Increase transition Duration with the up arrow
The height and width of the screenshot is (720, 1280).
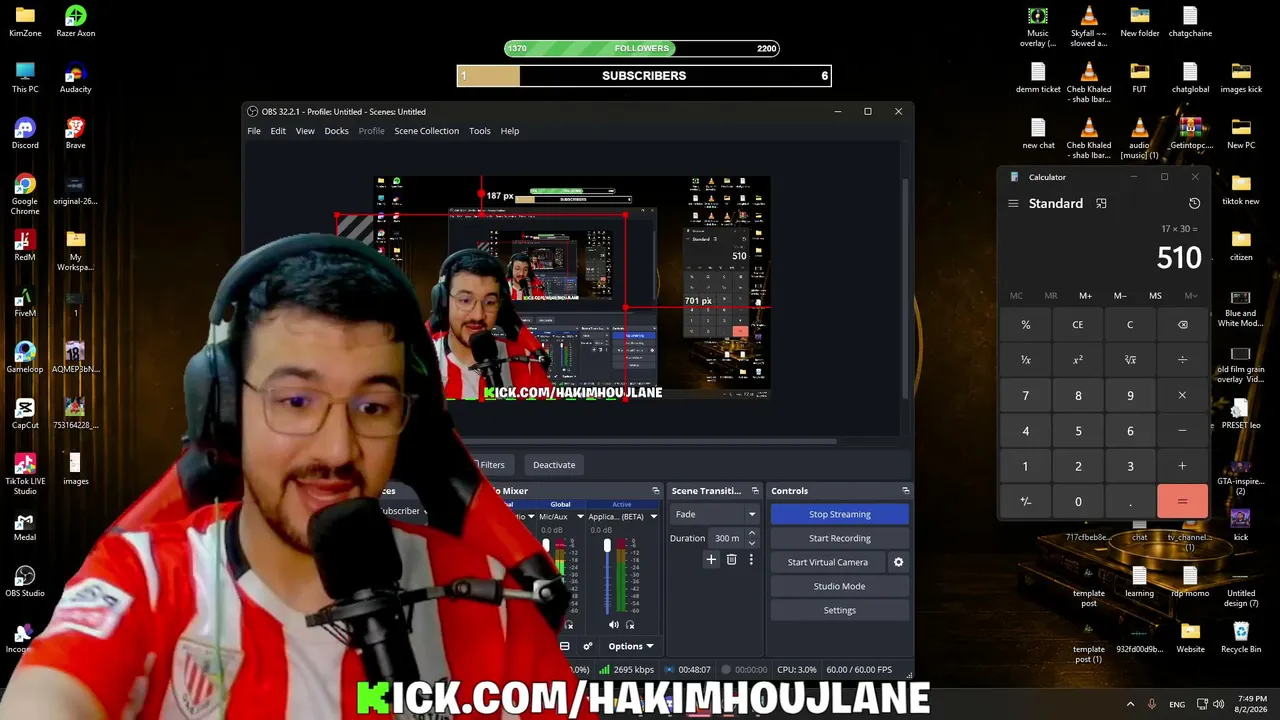click(752, 533)
